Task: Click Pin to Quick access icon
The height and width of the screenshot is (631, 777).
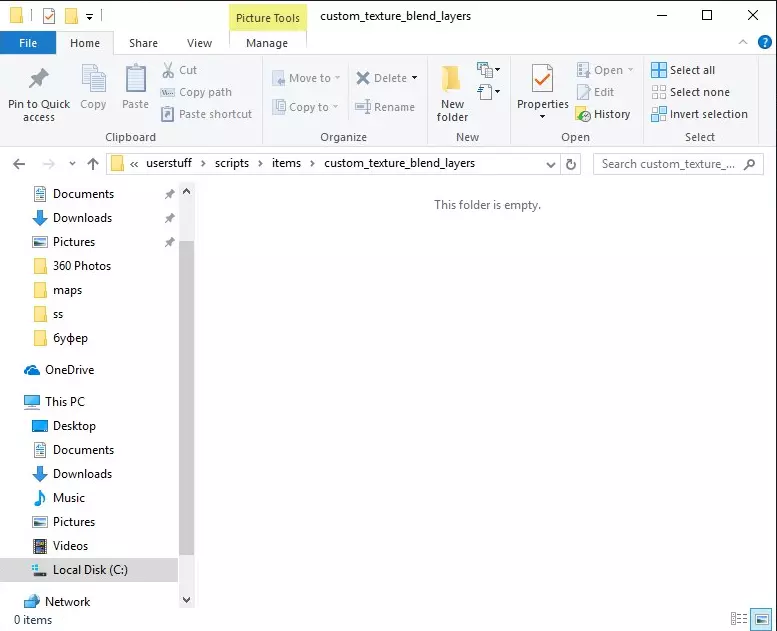Action: (x=39, y=79)
